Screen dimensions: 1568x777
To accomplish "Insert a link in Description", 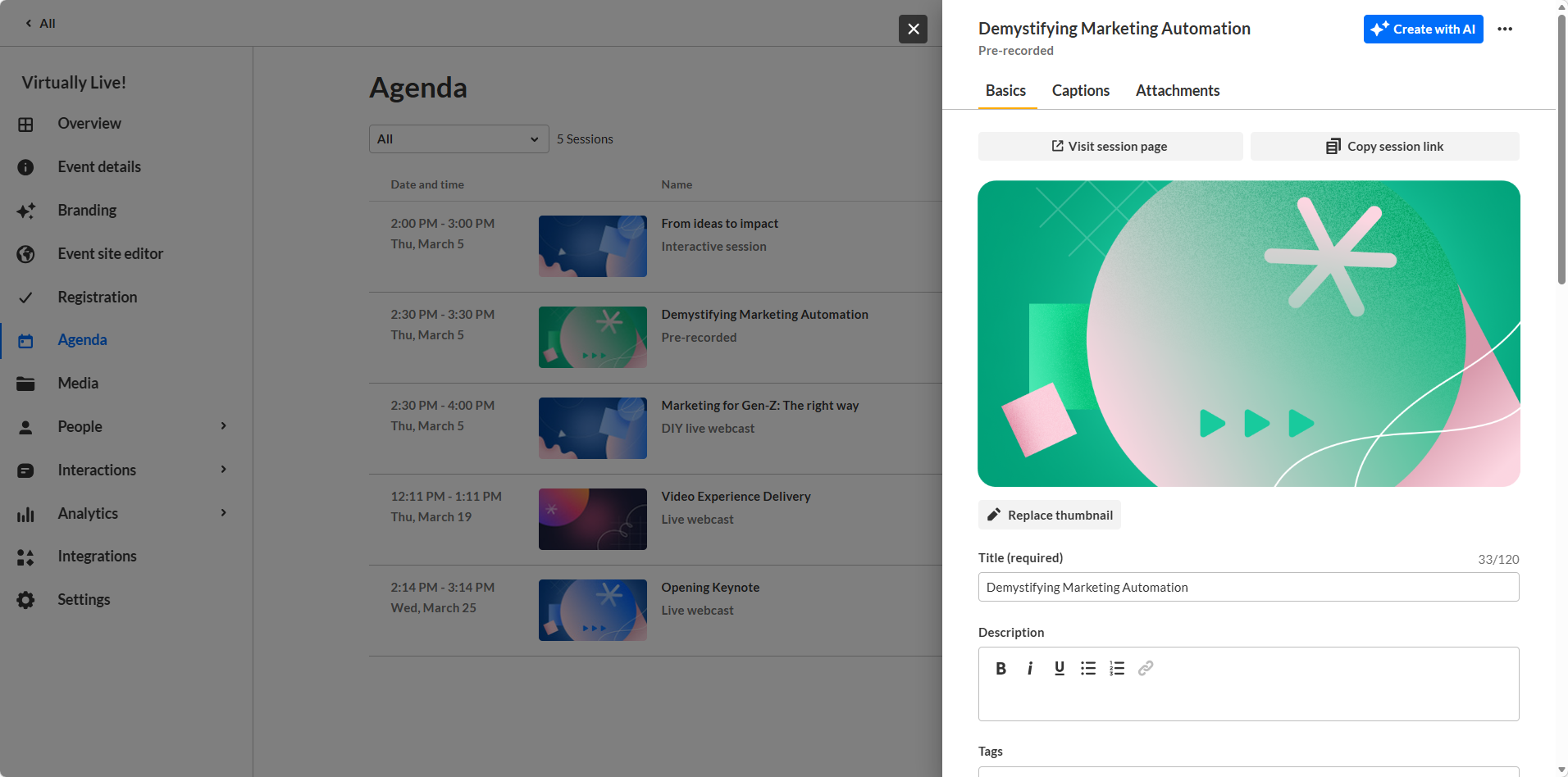I will pos(1146,669).
